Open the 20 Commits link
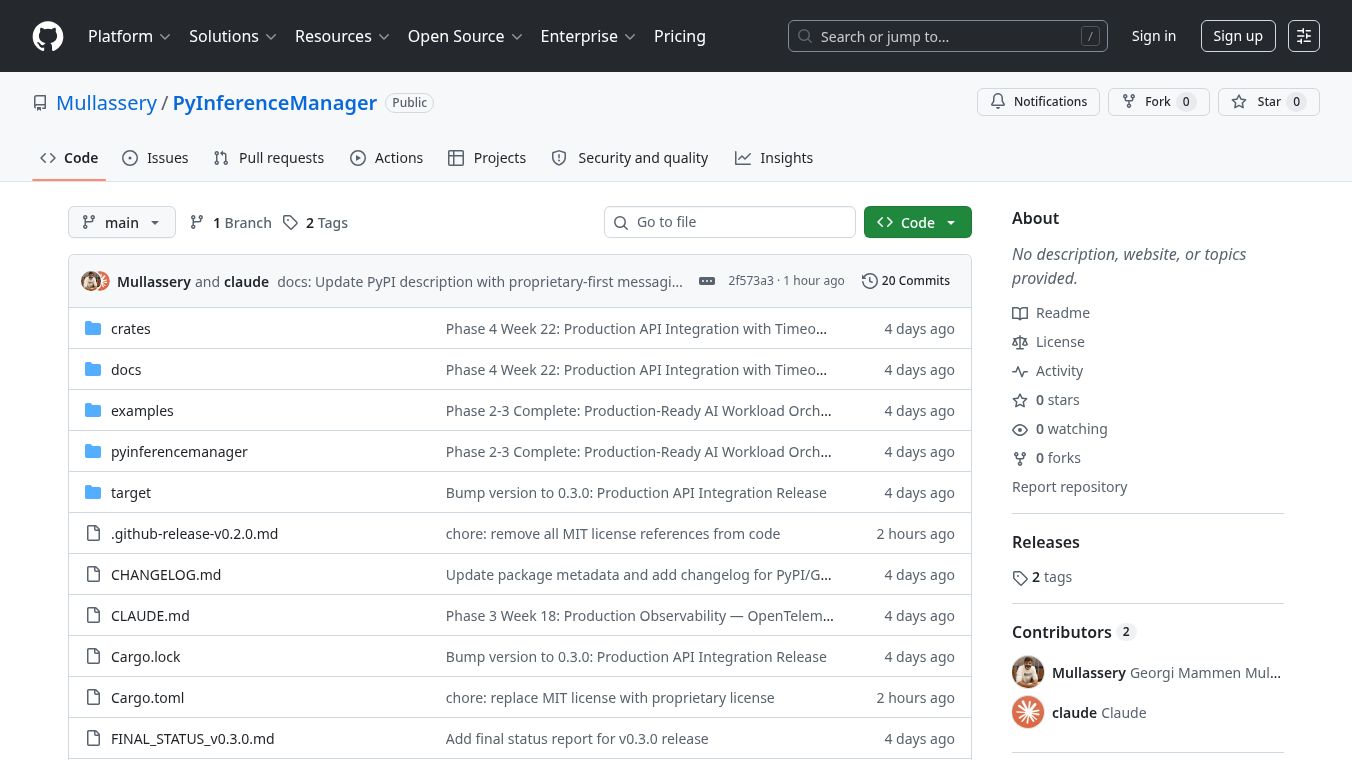The image size is (1352, 760). coord(906,281)
